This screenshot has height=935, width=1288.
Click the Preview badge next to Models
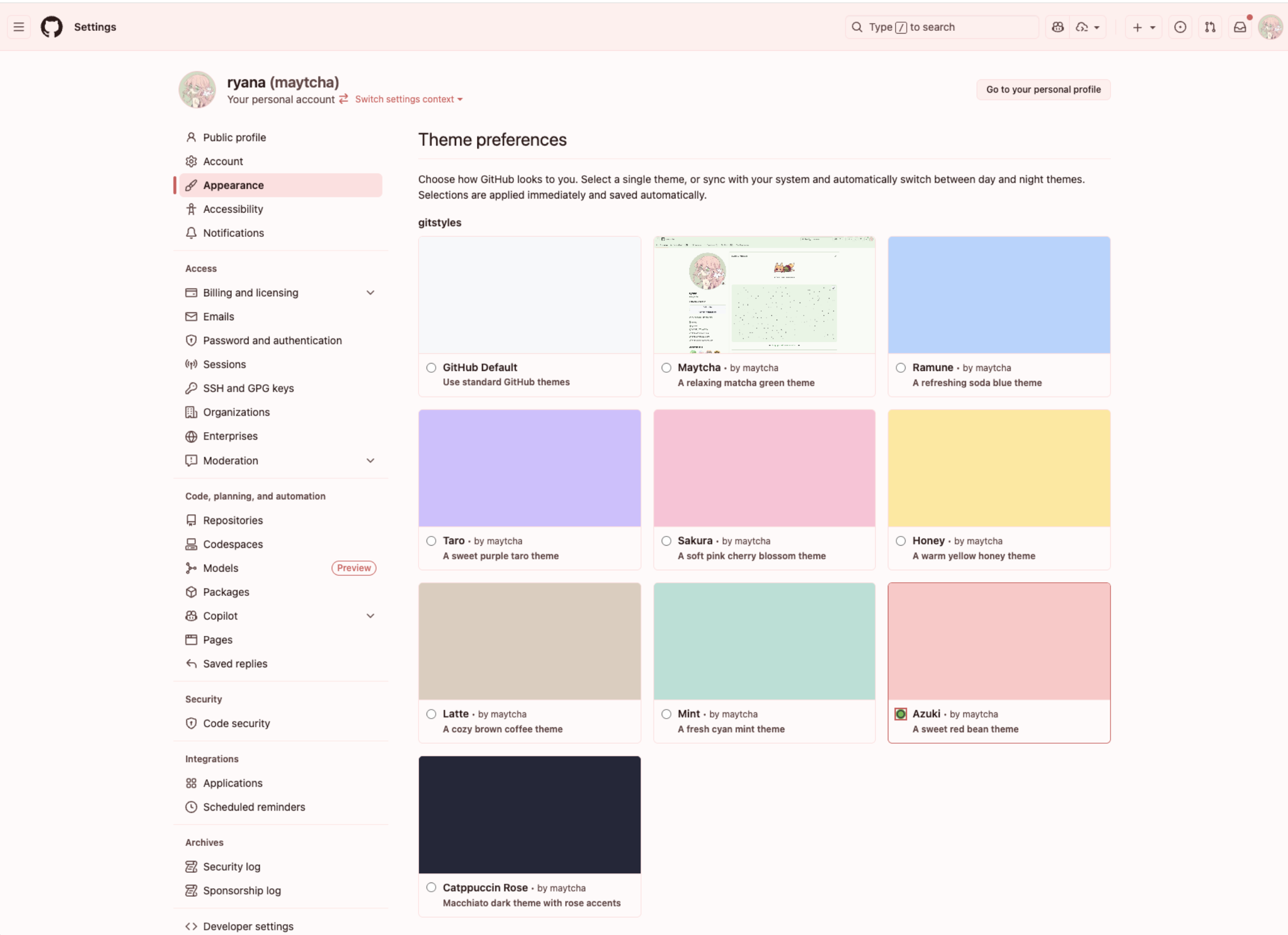354,568
